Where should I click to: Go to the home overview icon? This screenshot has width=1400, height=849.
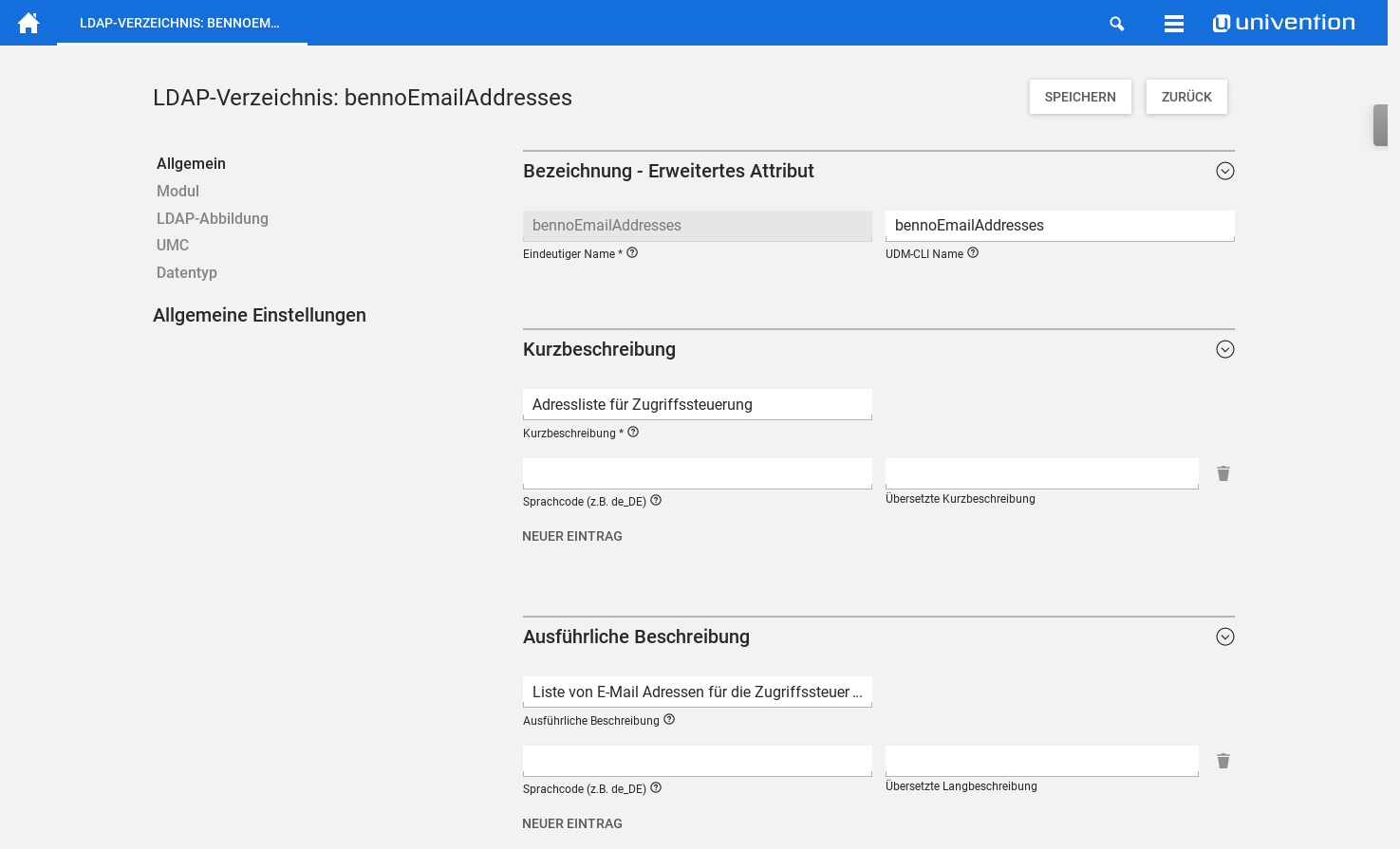tap(28, 23)
